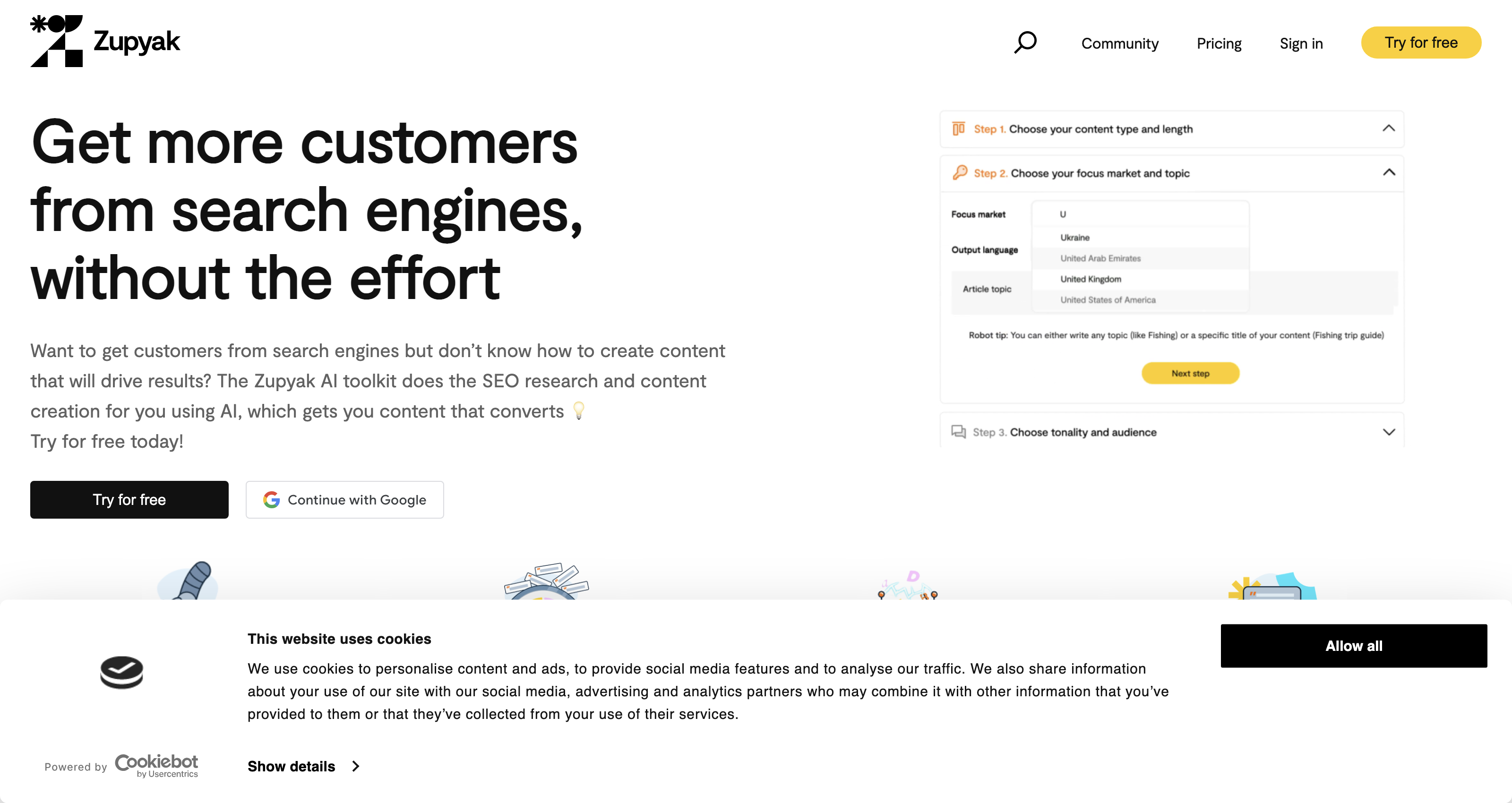Accept cookies with Allow all
Screen dimensions: 1512x803
pos(1354,646)
